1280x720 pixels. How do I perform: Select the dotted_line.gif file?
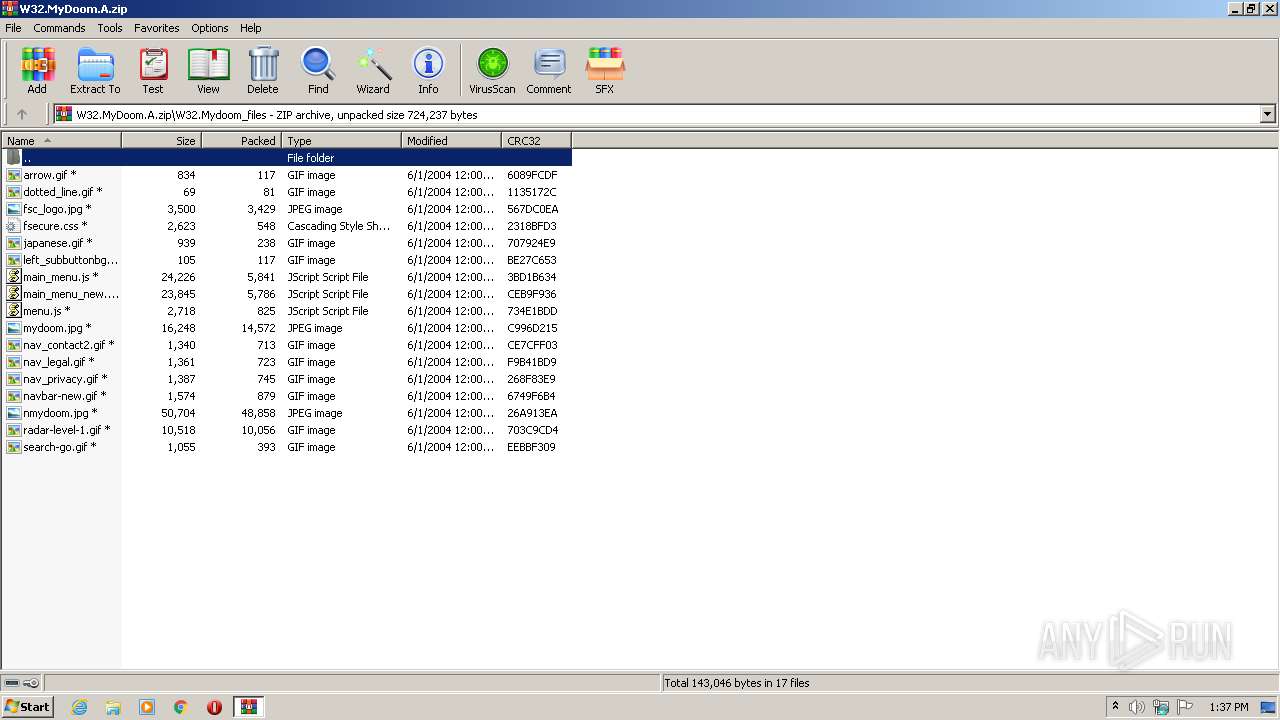click(x=287, y=192)
